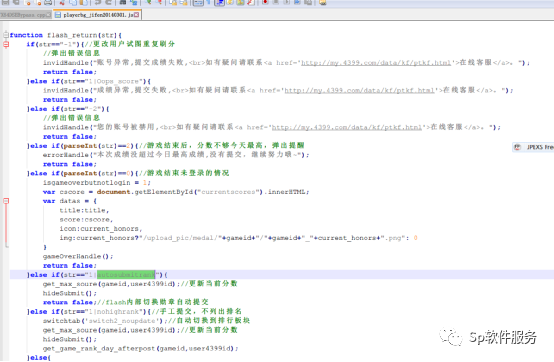Screen dimensions: 554x362
Task: Open Replace via the toolbar icon
Action: click(x=134, y=2)
